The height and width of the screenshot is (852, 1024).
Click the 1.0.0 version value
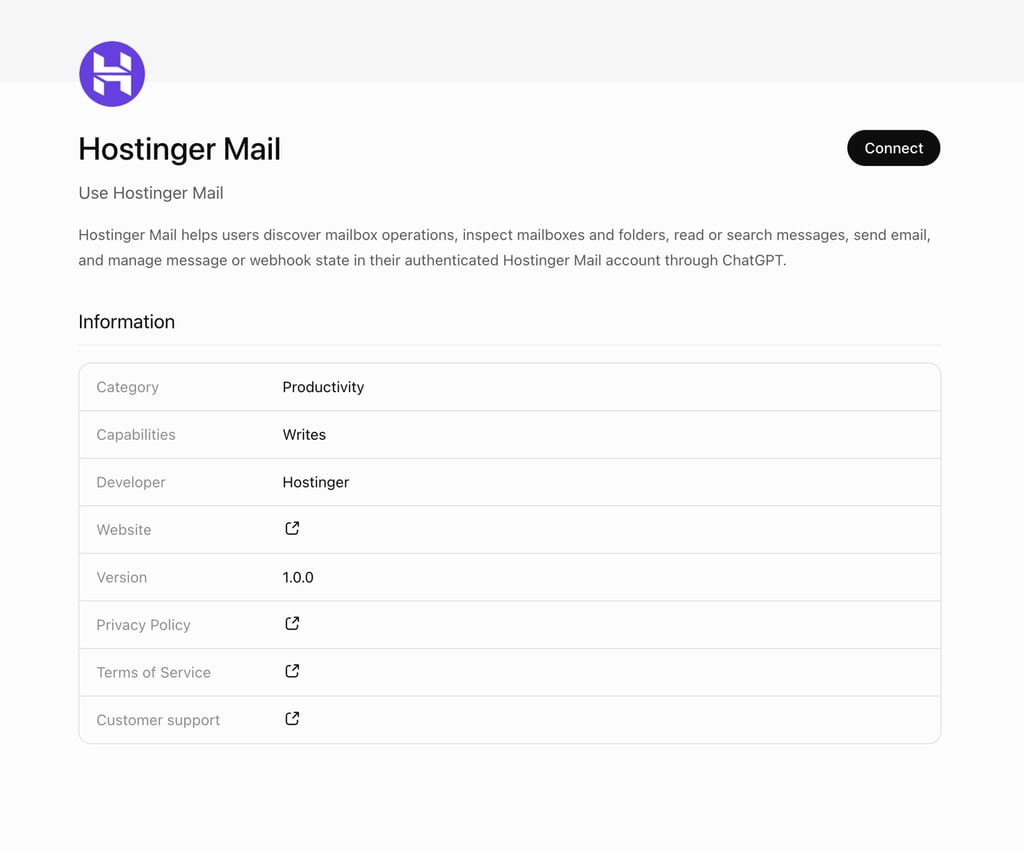[x=298, y=578]
